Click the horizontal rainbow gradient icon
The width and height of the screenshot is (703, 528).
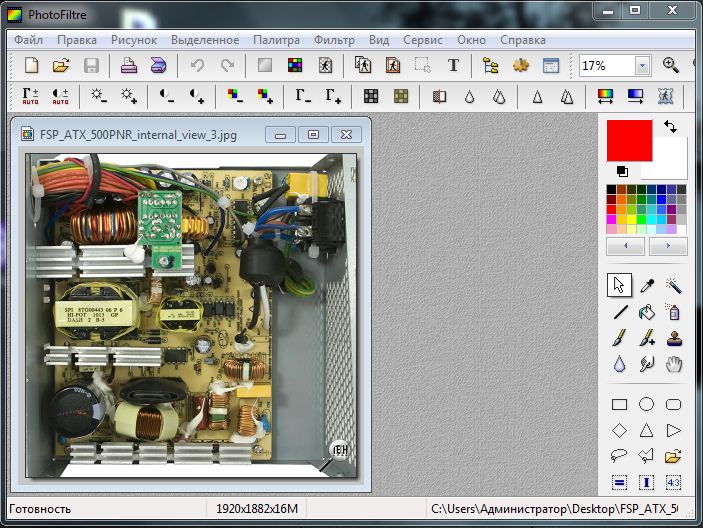coord(605,96)
